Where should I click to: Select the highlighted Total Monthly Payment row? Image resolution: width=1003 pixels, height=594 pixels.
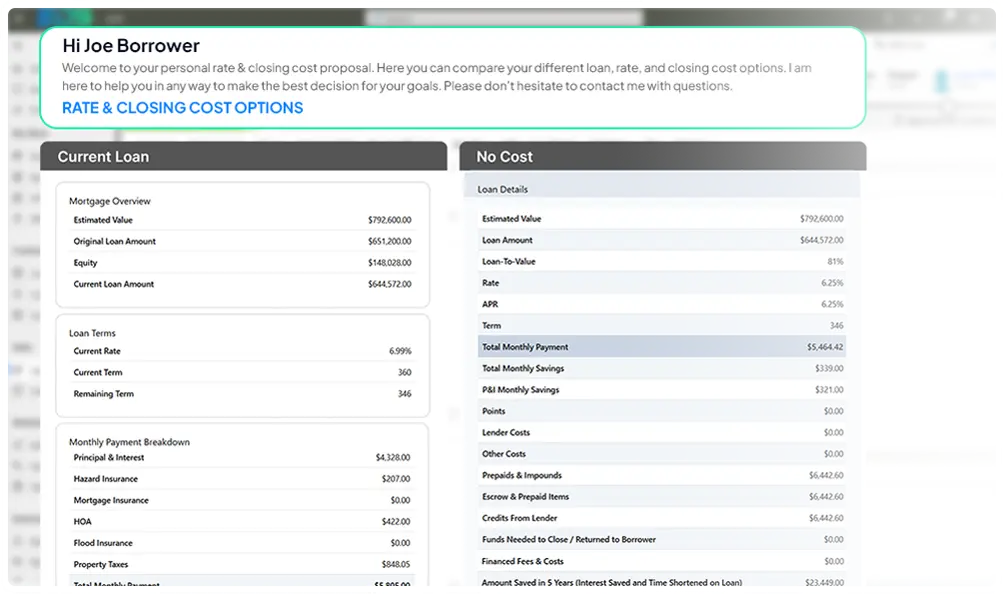click(x=661, y=347)
